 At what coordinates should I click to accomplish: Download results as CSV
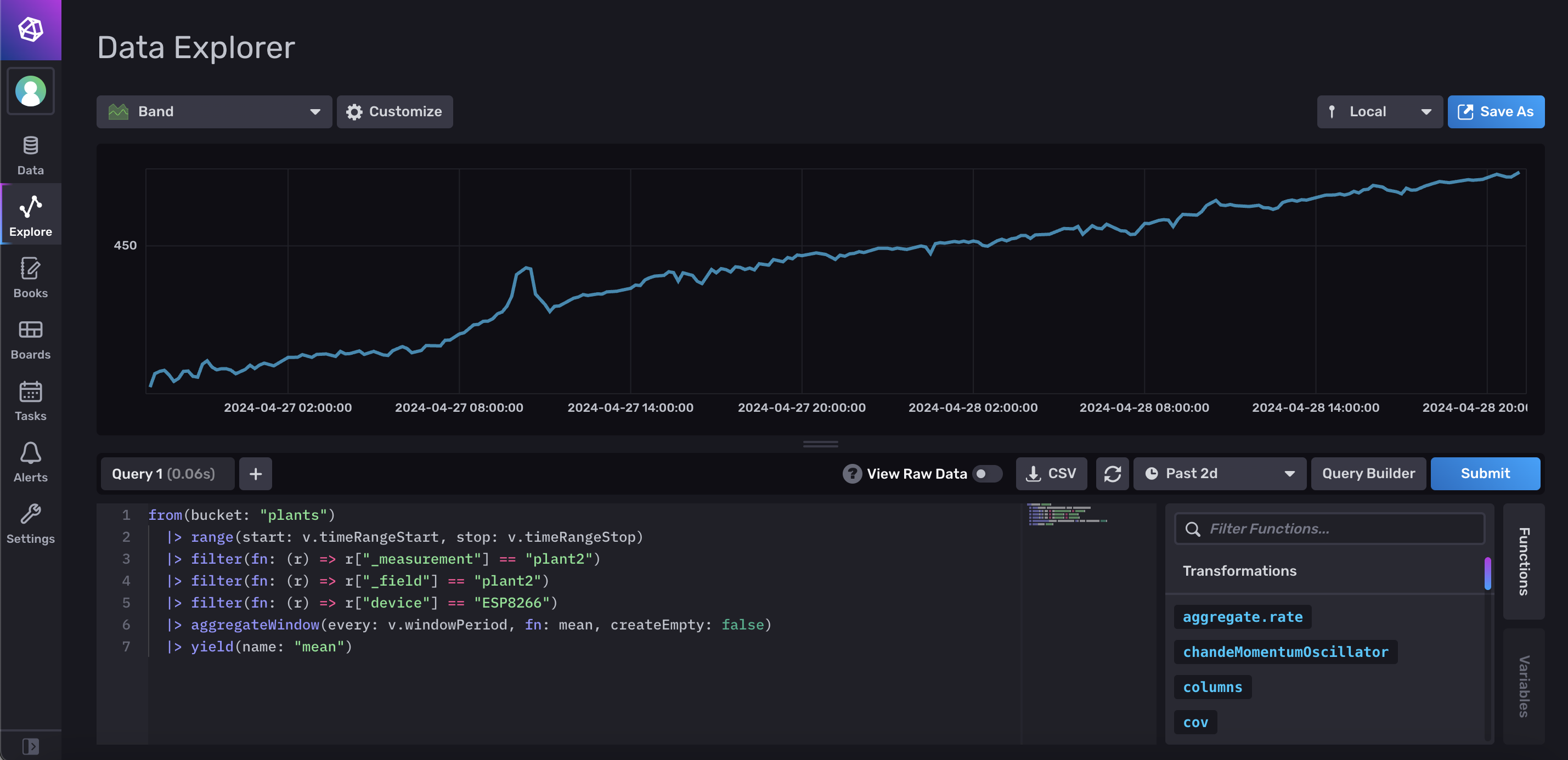pyautogui.click(x=1051, y=473)
